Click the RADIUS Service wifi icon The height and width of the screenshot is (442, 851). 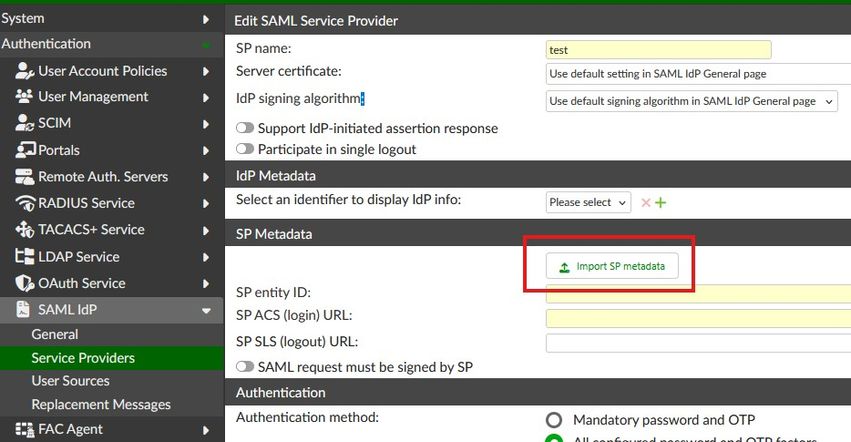[x=24, y=203]
